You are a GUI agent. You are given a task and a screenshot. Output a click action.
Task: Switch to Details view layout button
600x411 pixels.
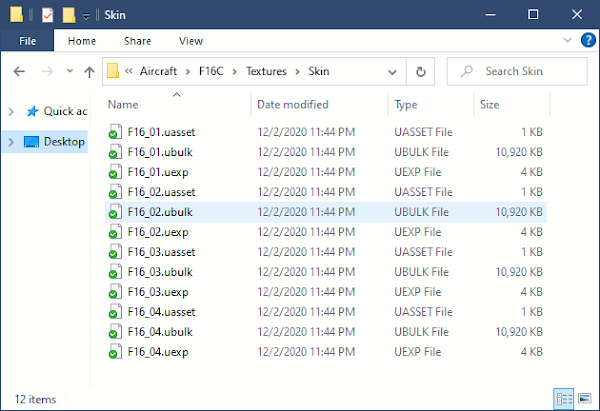pos(564,399)
